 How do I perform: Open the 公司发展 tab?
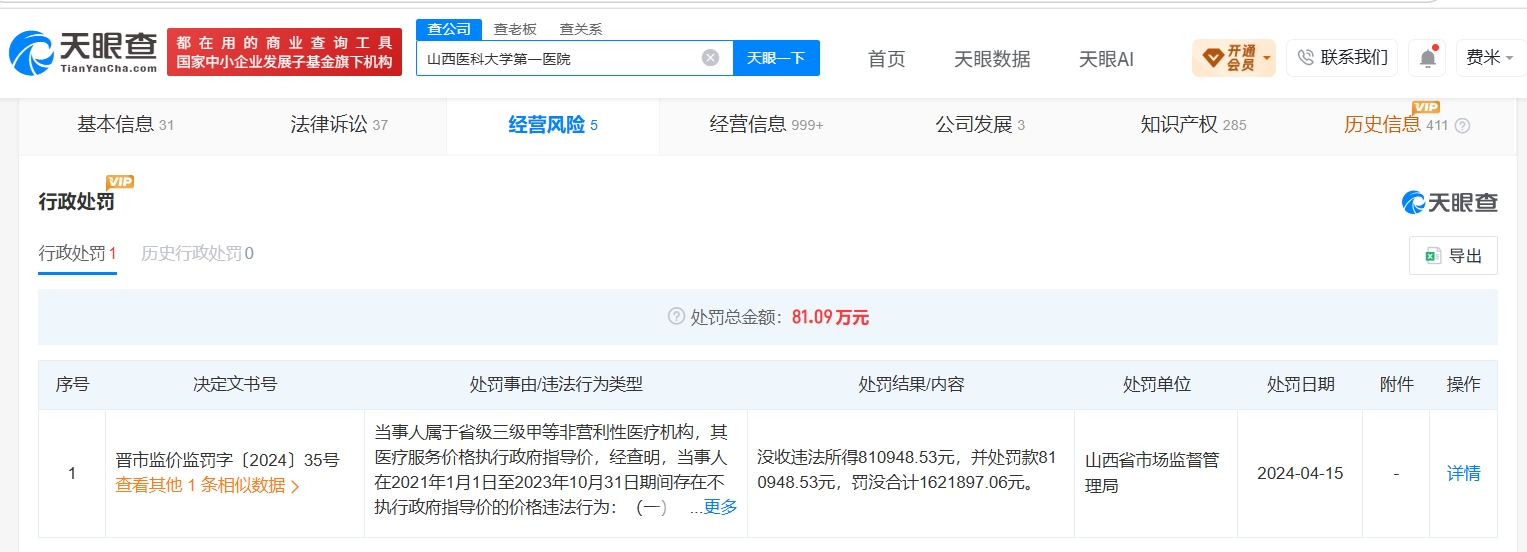click(980, 125)
